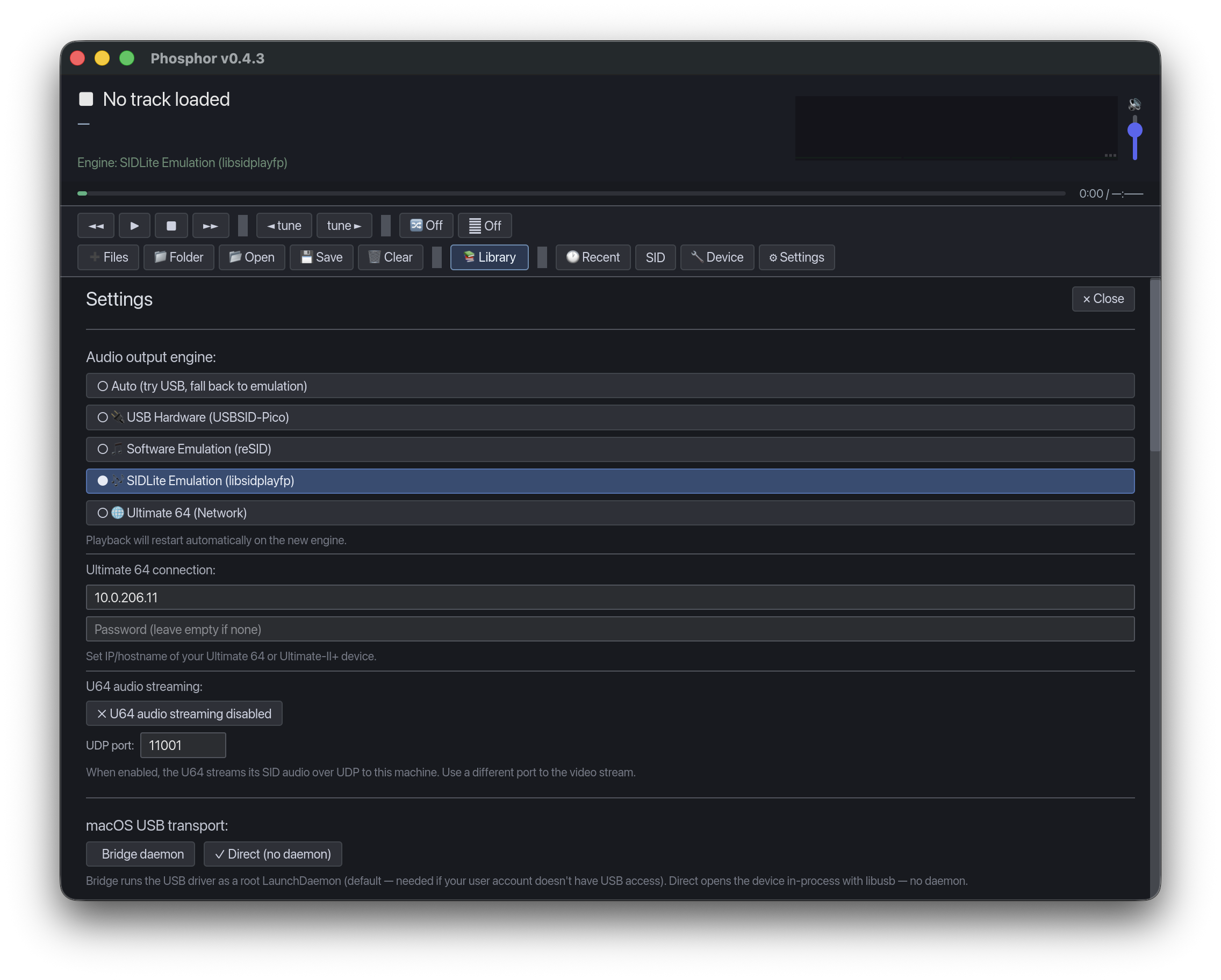Save the playlist with Save button

coord(322,257)
